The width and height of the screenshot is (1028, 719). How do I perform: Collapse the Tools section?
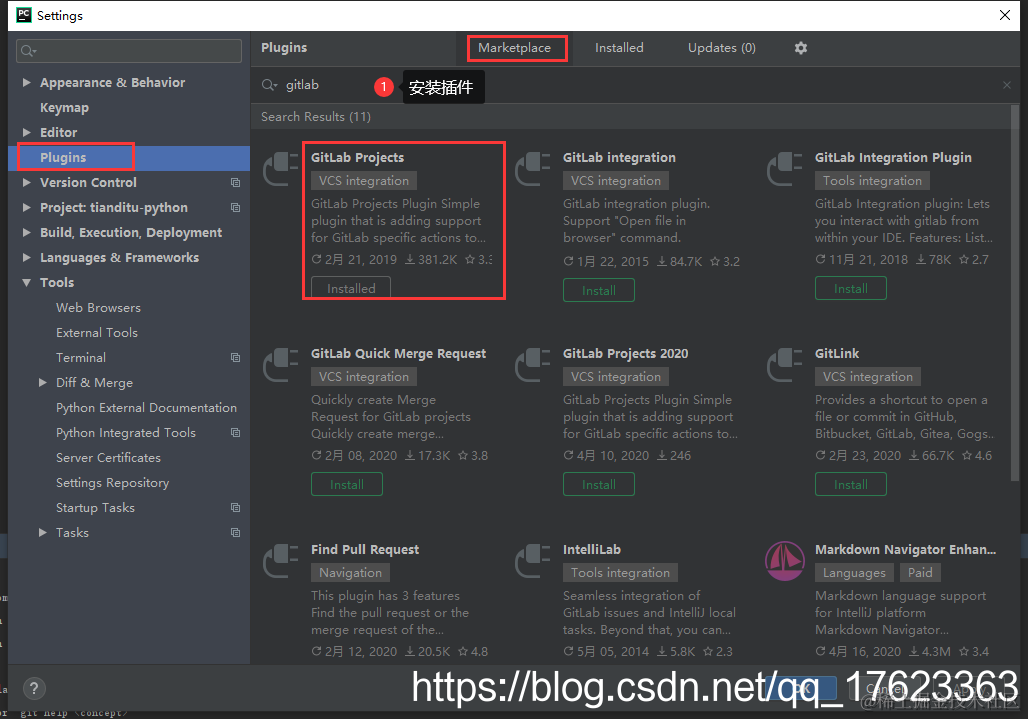[26, 282]
